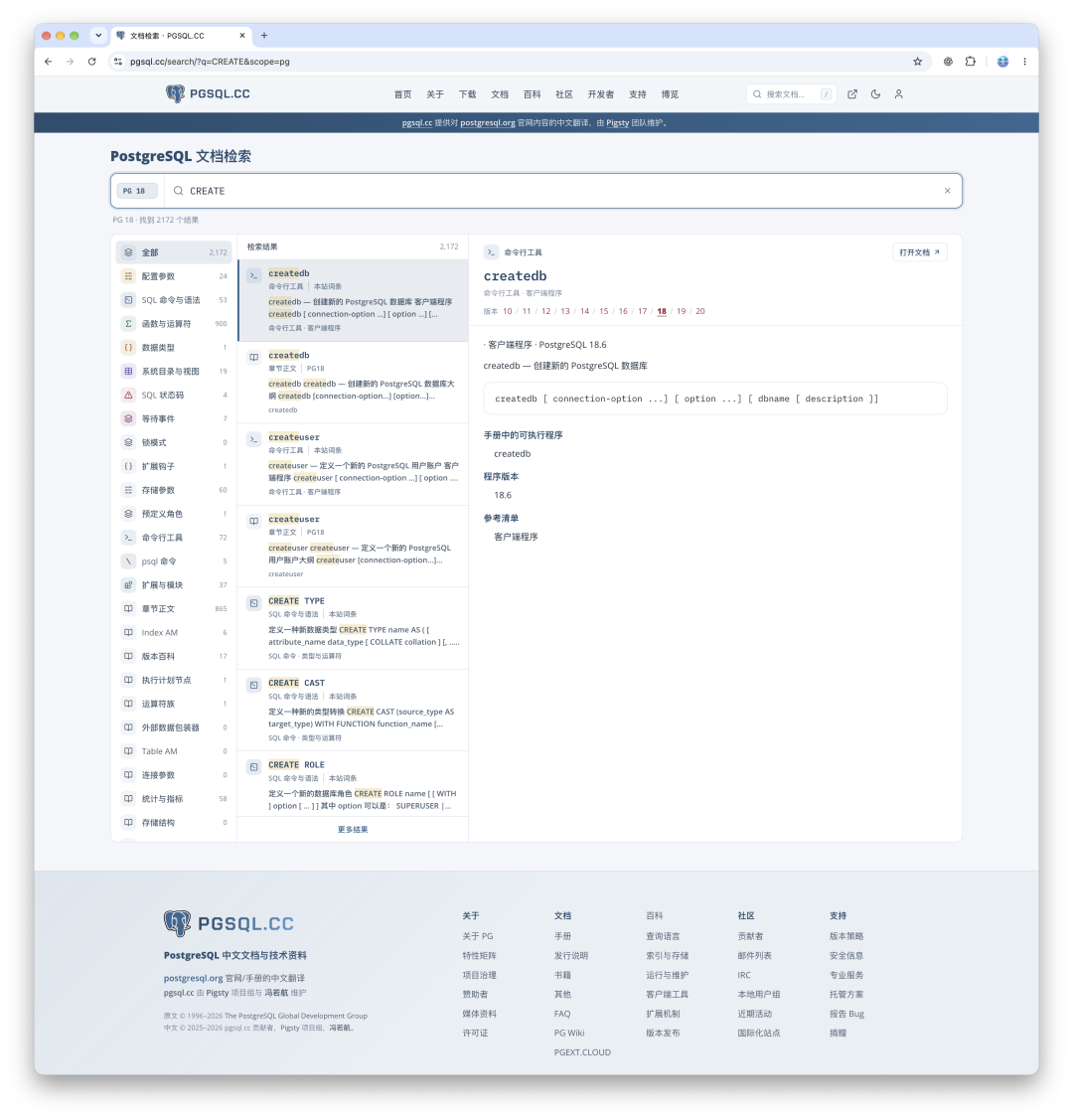Open the 开发者 navigation item

(x=600, y=94)
